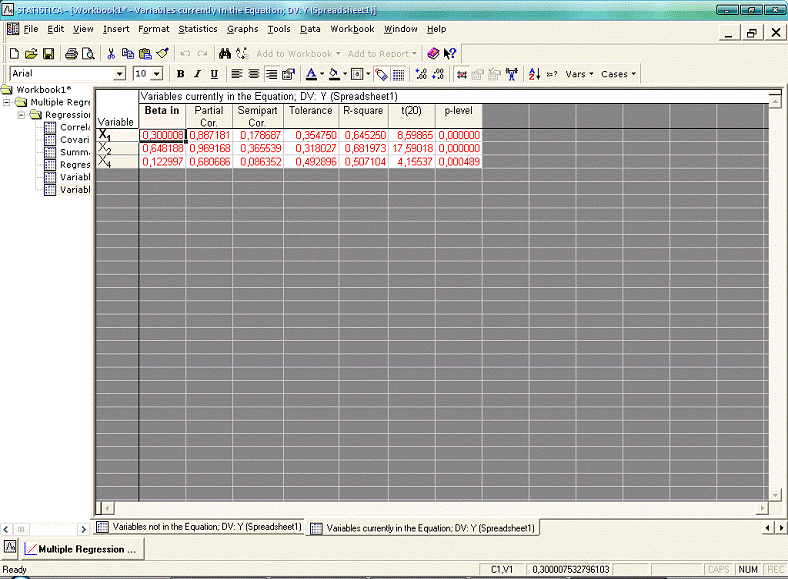This screenshot has height=579, width=788.
Task: Open the font color dropdown arrow
Action: click(322, 74)
